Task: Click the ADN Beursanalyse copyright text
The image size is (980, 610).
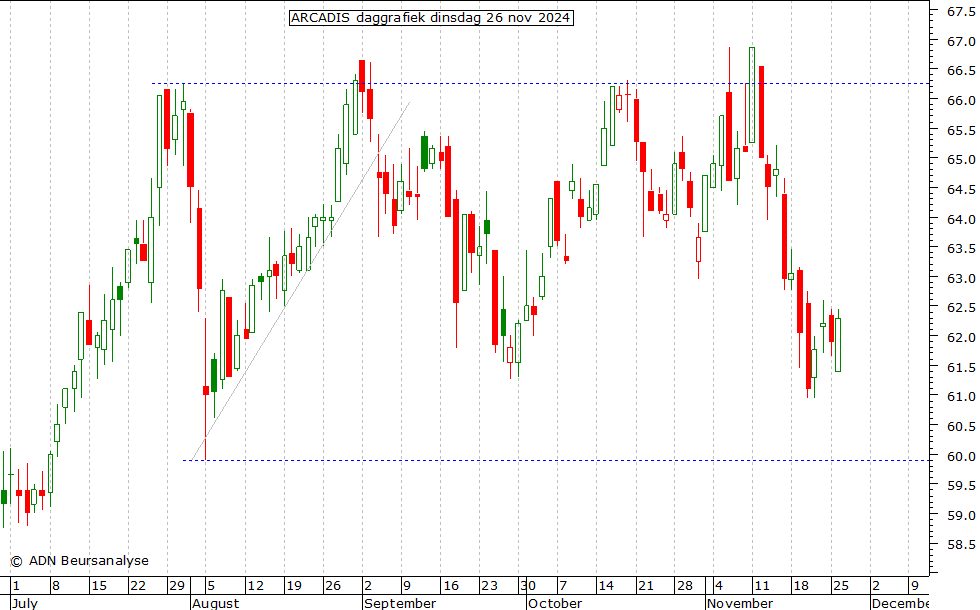Action: point(80,561)
